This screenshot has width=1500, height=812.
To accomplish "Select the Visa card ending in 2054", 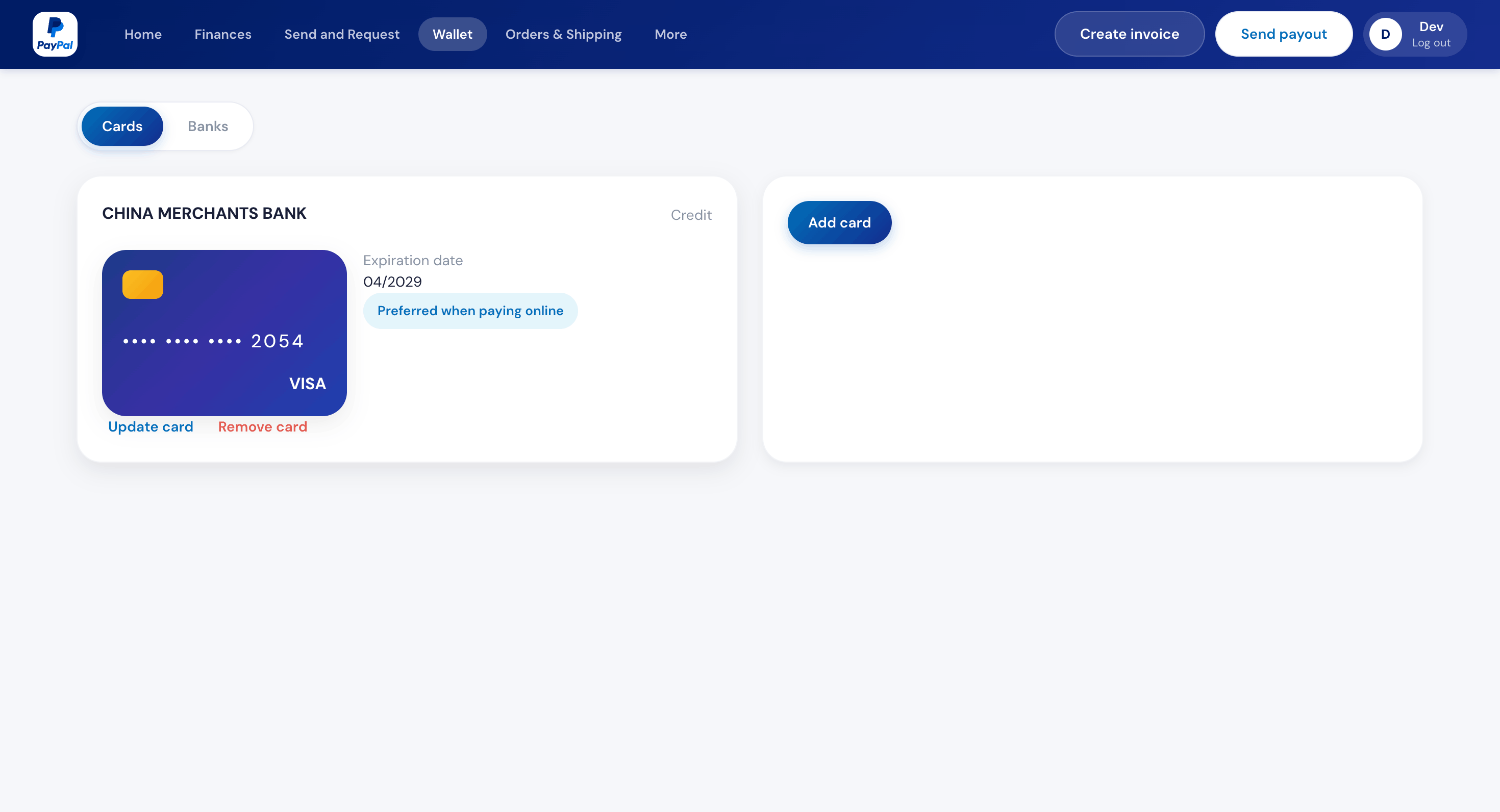I will (x=224, y=333).
